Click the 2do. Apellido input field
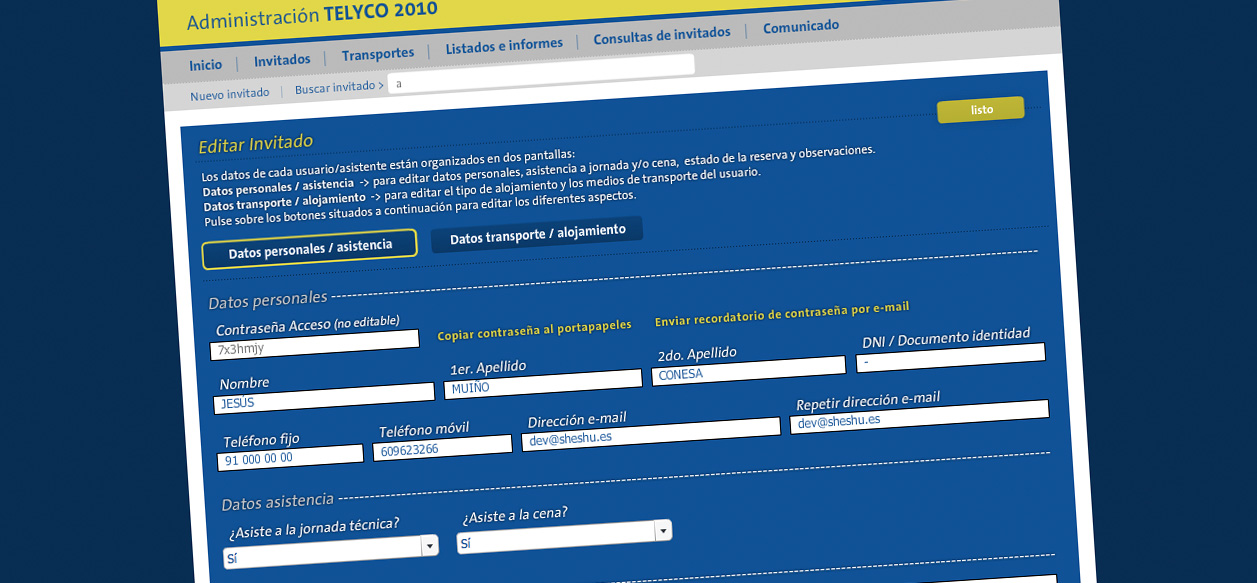This screenshot has height=583, width=1257. (749, 371)
